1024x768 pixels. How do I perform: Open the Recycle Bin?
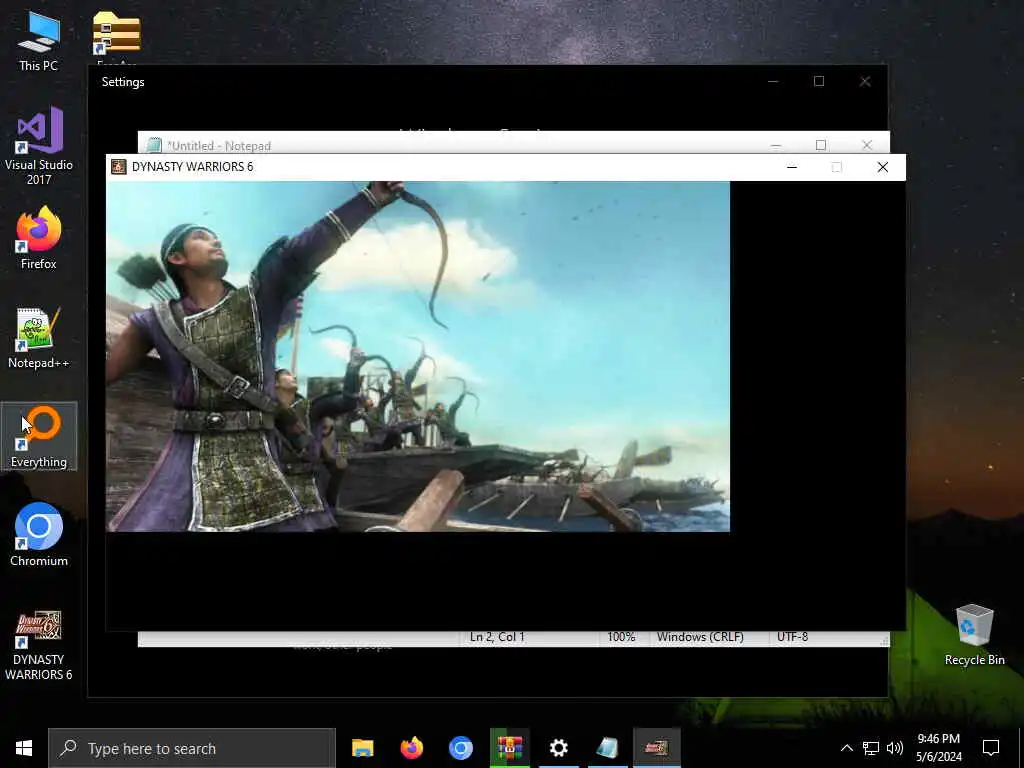(974, 635)
